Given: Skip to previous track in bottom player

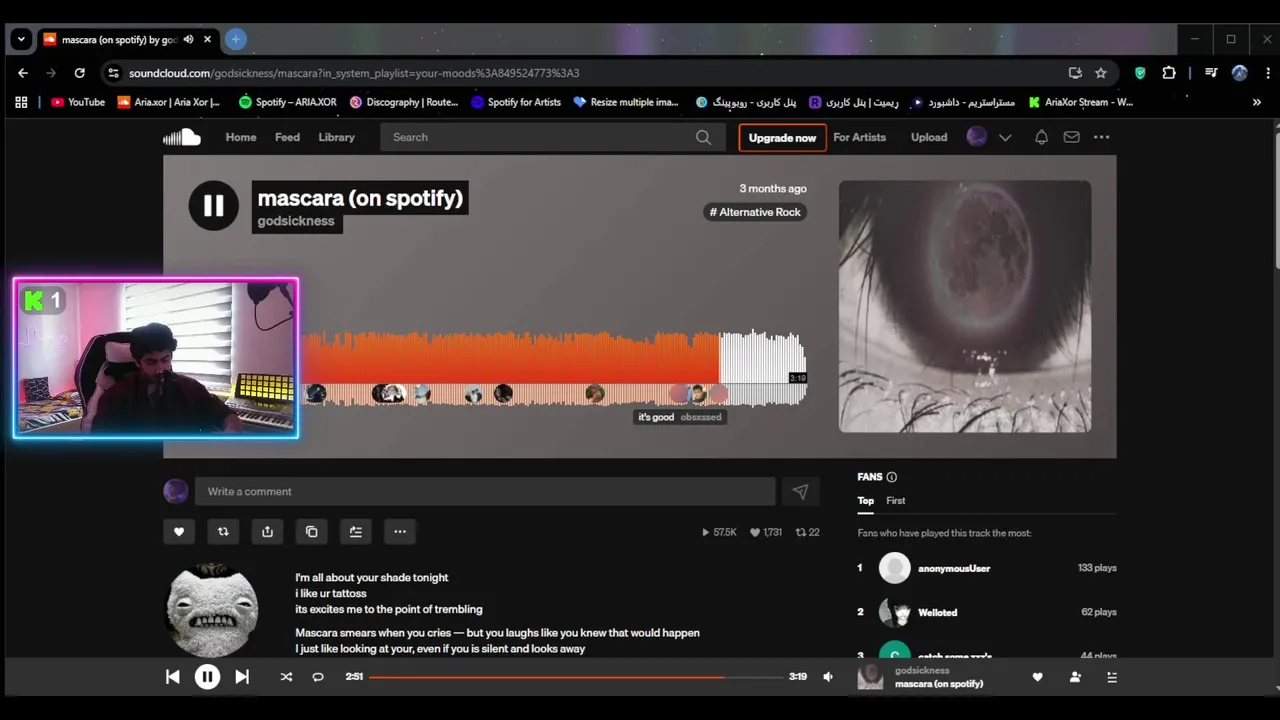Looking at the screenshot, I should coord(172,677).
